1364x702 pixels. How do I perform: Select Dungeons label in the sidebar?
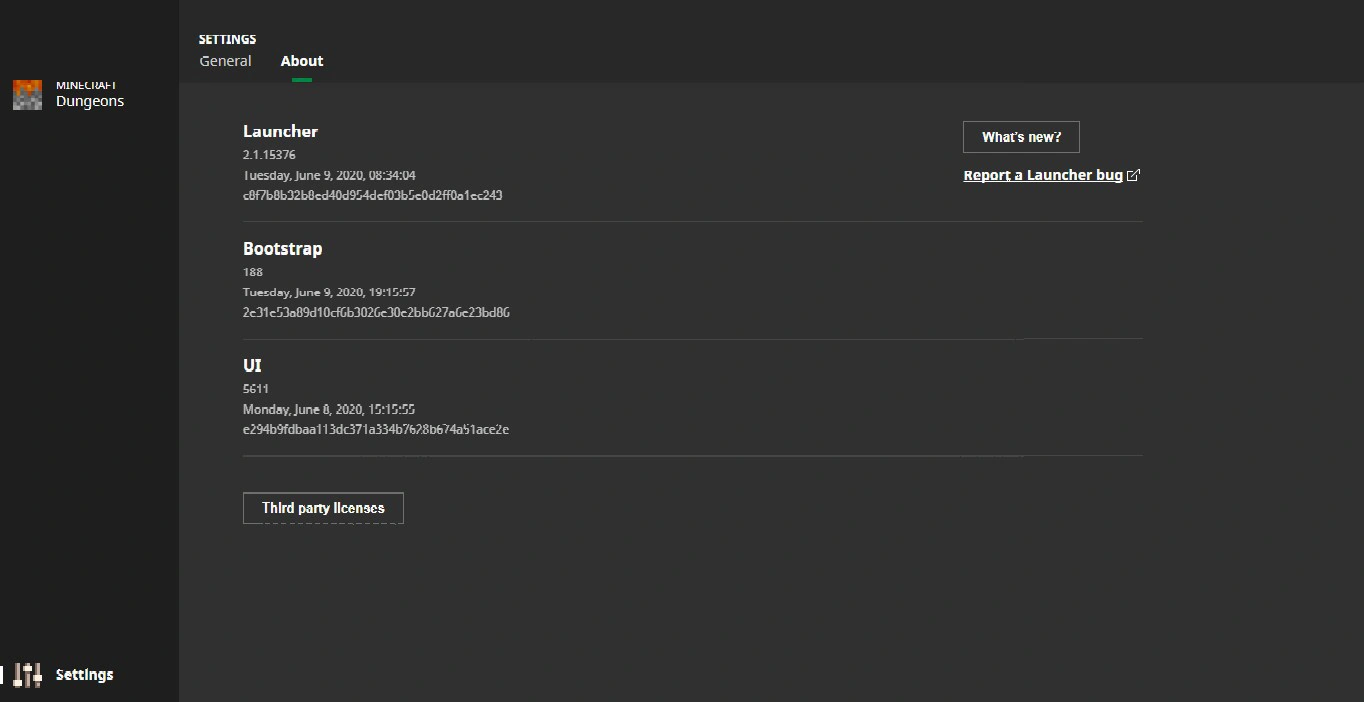tap(90, 101)
